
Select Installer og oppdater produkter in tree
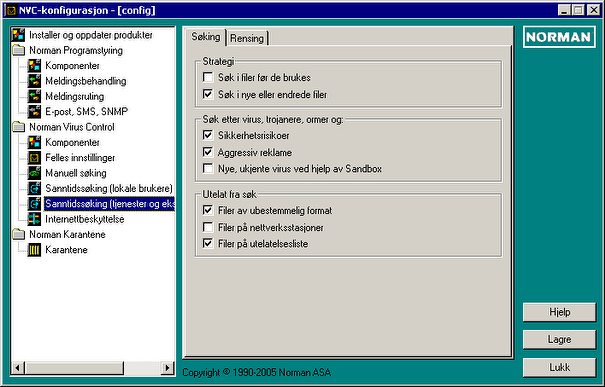[91, 35]
